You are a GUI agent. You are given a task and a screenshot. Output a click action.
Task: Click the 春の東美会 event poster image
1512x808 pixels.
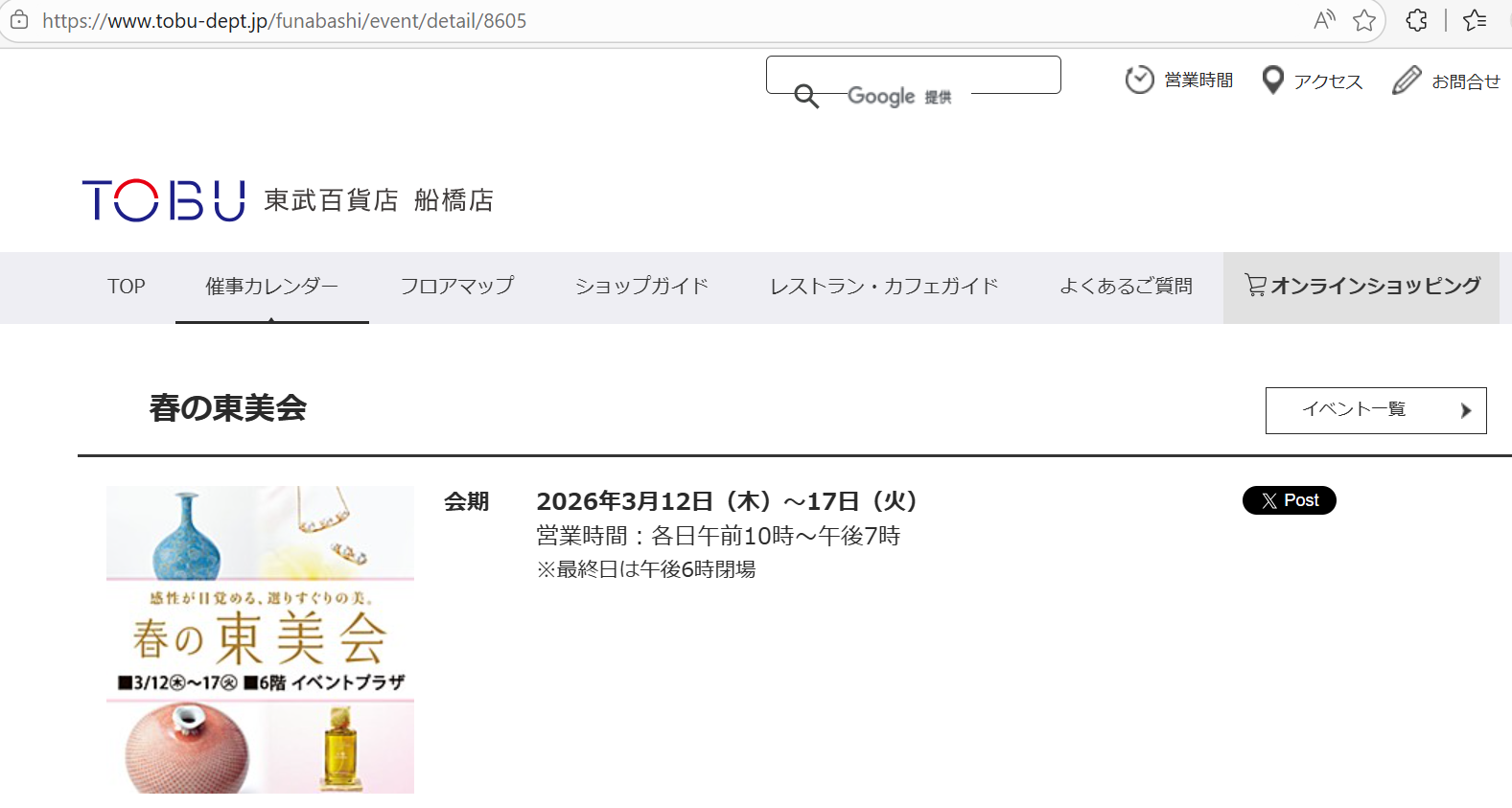[x=260, y=639]
